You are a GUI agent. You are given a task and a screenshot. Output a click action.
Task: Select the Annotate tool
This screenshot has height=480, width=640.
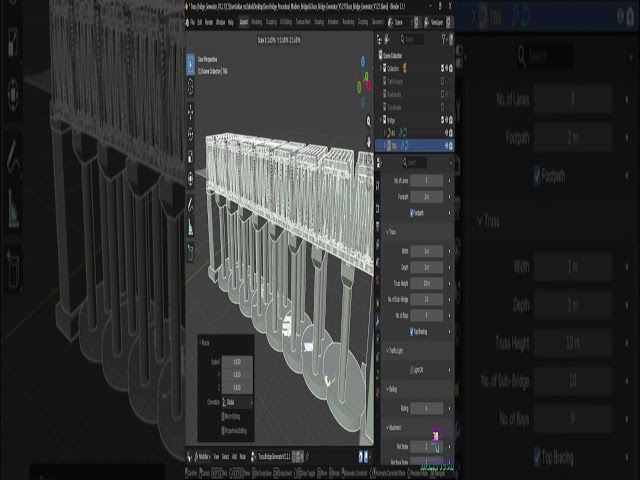(x=190, y=204)
